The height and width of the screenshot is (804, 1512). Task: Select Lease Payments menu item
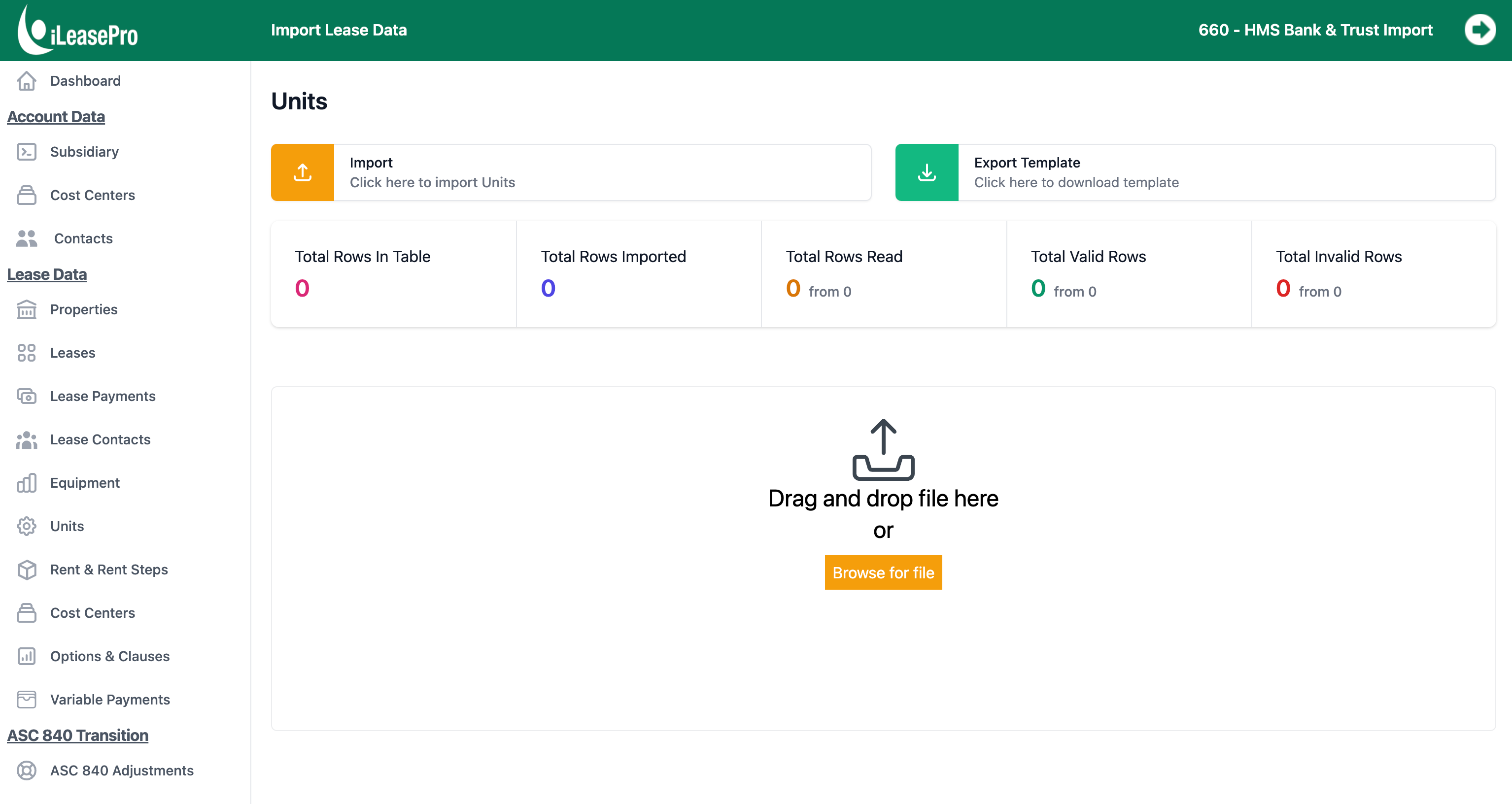coord(103,397)
